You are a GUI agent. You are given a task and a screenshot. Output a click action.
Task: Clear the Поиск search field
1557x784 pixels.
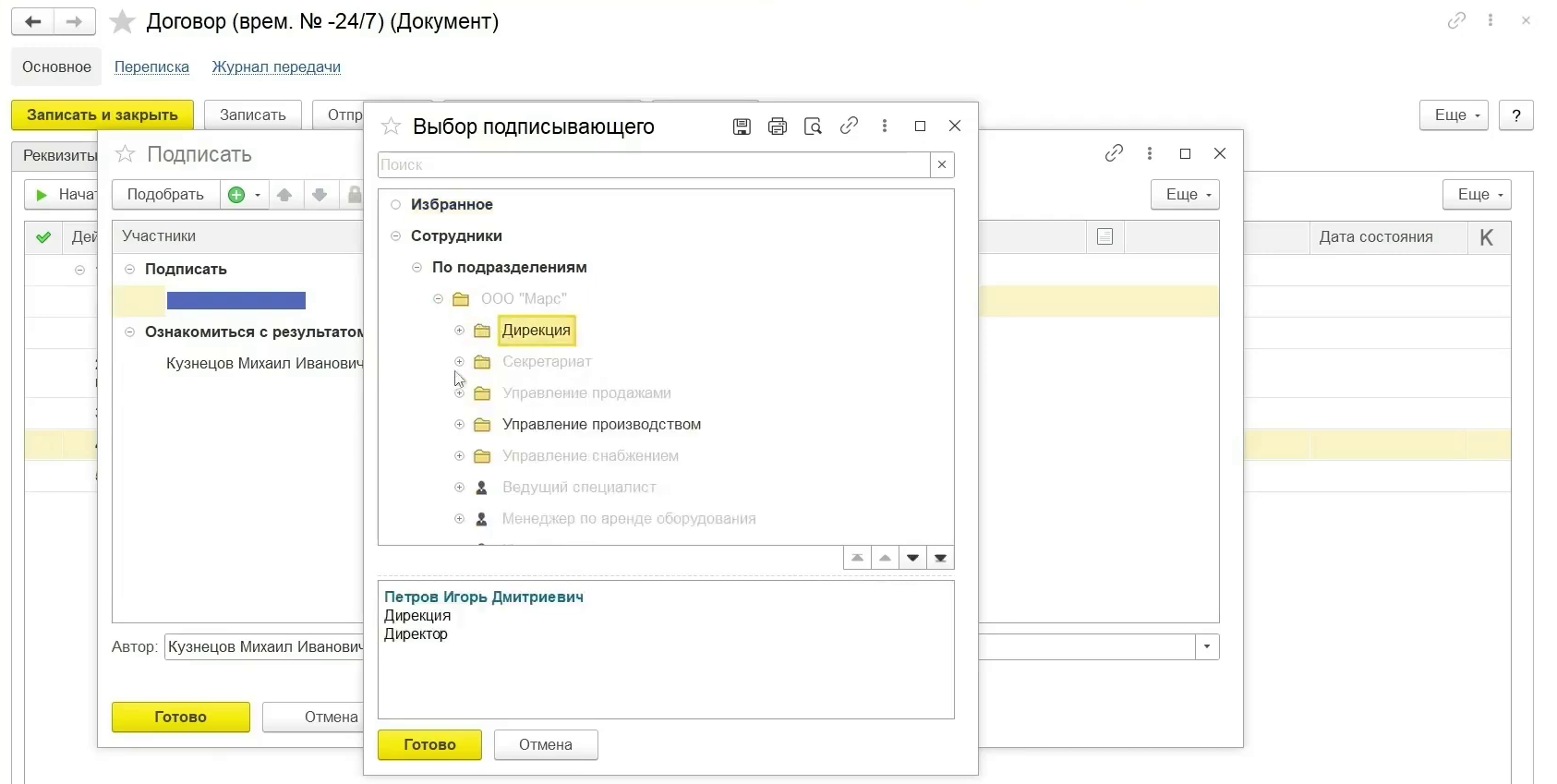[x=942, y=164]
